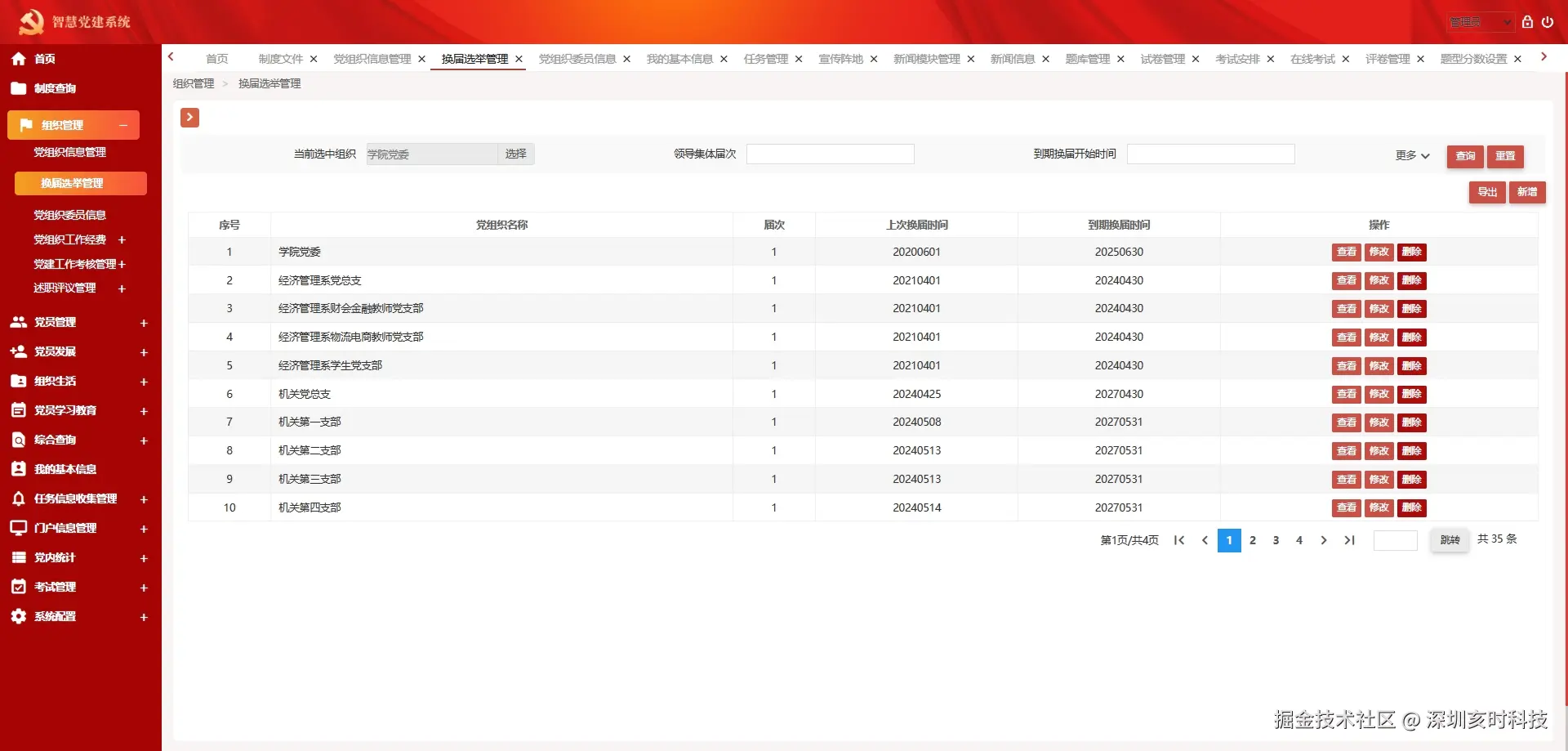Screen dimensions: 1568x751
Task: Click the 组织管理 breadcrumb link
Action: 194,83
